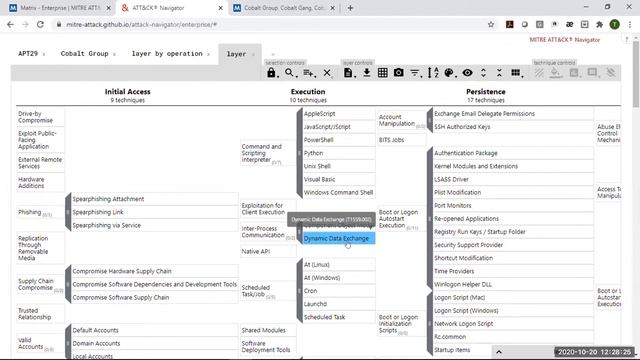This screenshot has height=360, width=640.
Task: Select the PowerShell sub-technique
Action: [x=339, y=140]
